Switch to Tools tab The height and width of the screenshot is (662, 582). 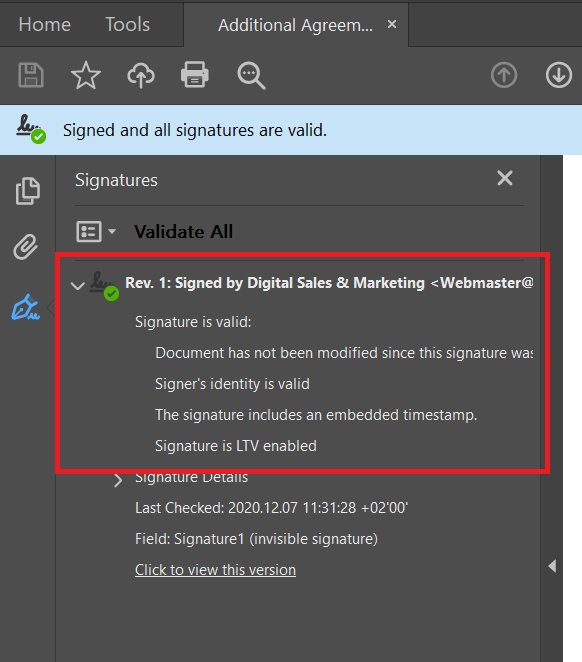[x=127, y=24]
